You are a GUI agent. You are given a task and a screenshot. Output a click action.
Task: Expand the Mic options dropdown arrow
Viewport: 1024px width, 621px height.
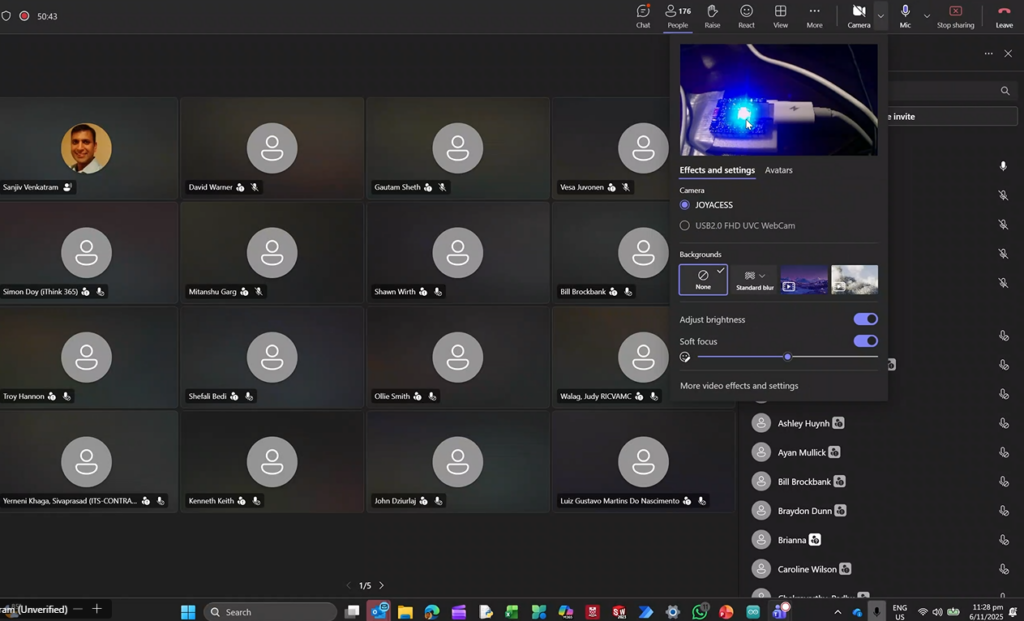tap(926, 15)
